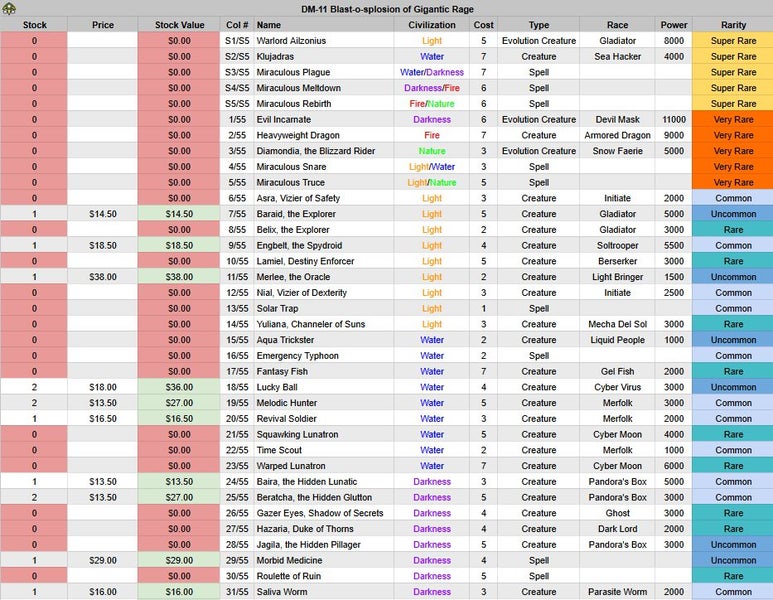Select the Miraculous Plague name cell
773x600 pixels.
324,72
